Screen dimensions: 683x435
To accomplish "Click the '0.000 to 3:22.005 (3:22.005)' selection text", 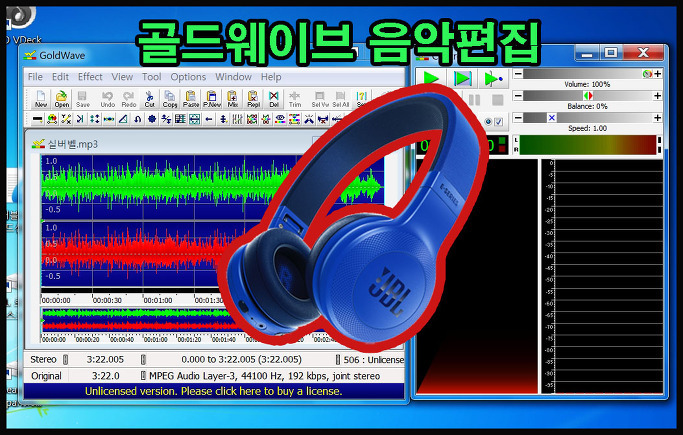I will [241, 360].
